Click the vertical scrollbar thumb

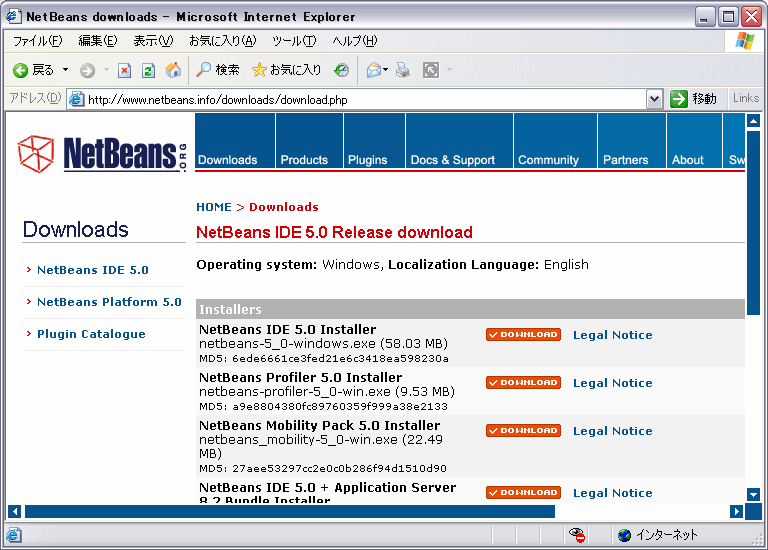(753, 222)
